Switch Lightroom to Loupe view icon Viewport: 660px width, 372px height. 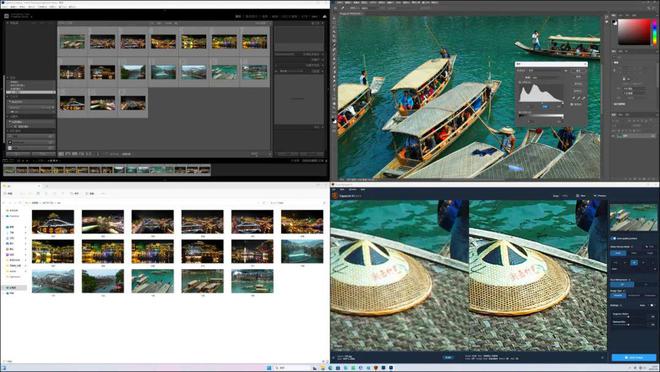pyautogui.click(x=68, y=154)
